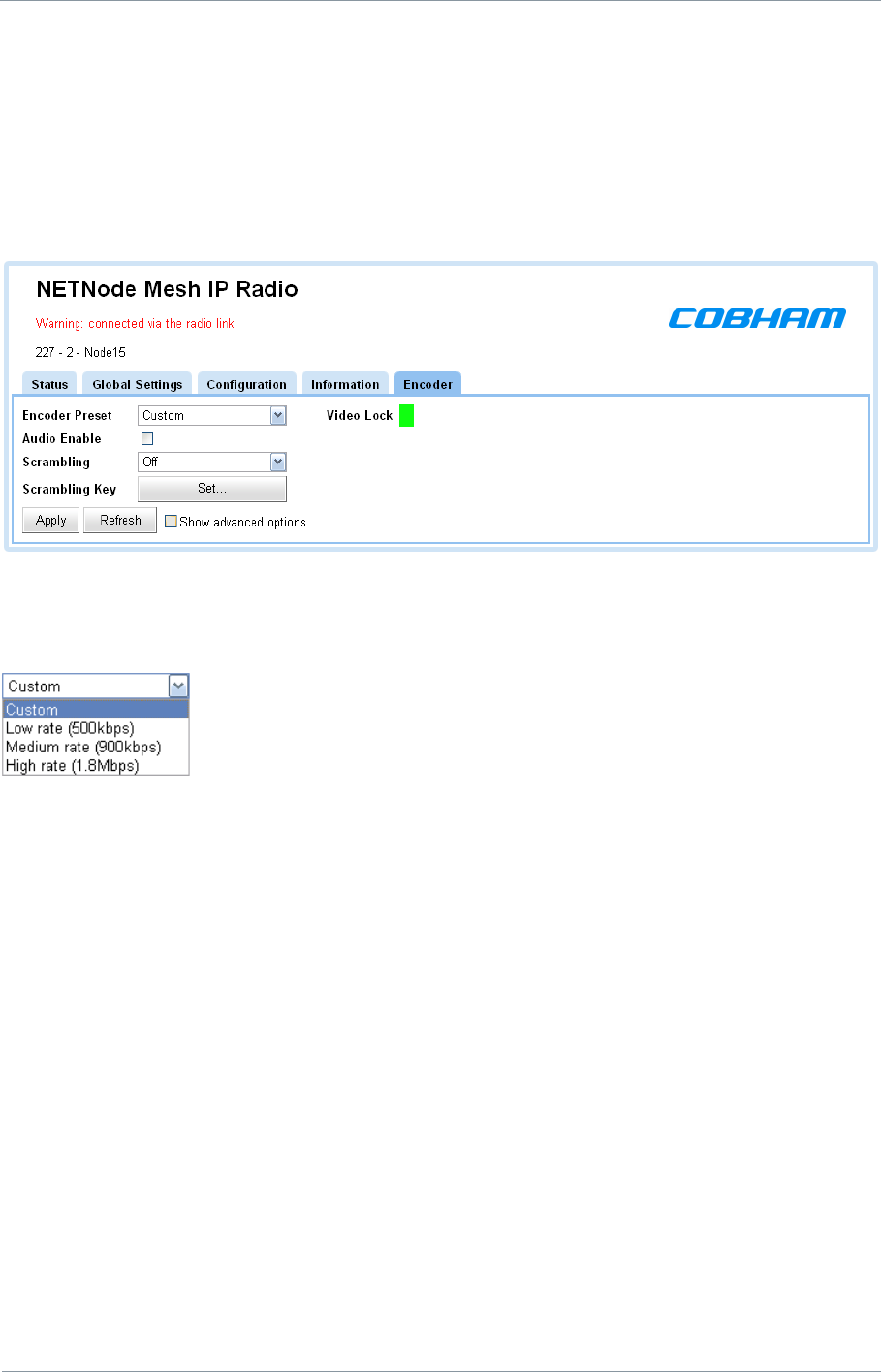Screen dimensions: 881x1372
Task: Open the Scrambling dropdown
Action: (212, 463)
